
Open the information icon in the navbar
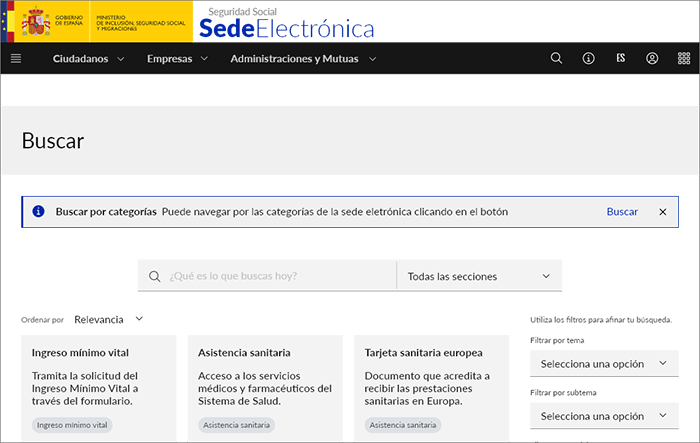point(589,59)
